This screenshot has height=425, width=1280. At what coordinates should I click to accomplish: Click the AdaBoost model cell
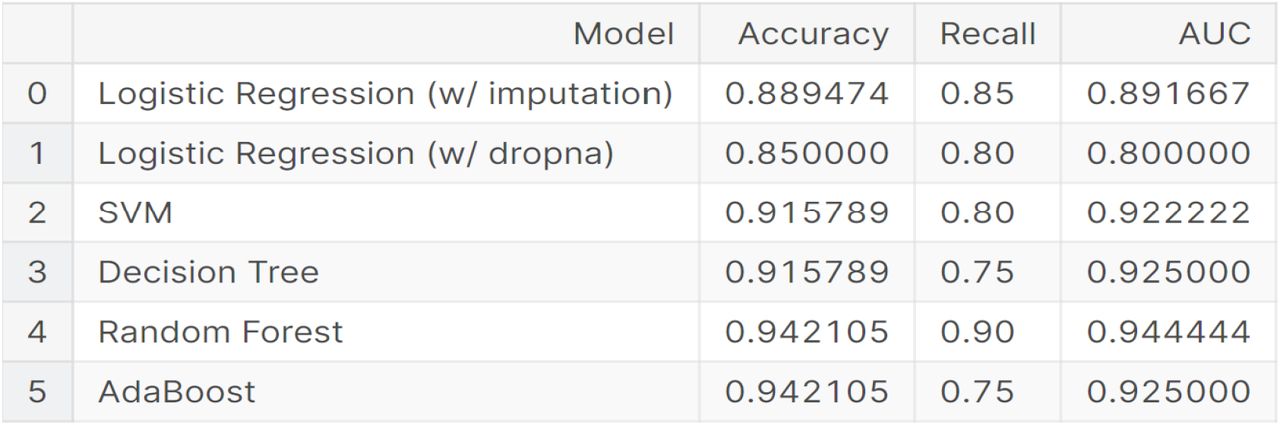pos(176,391)
